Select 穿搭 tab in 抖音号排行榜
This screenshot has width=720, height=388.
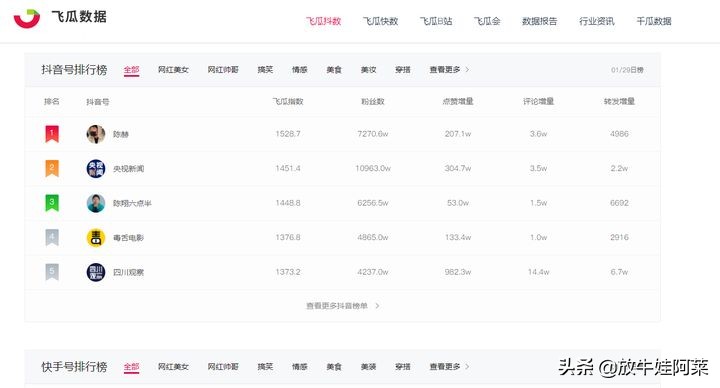403,70
